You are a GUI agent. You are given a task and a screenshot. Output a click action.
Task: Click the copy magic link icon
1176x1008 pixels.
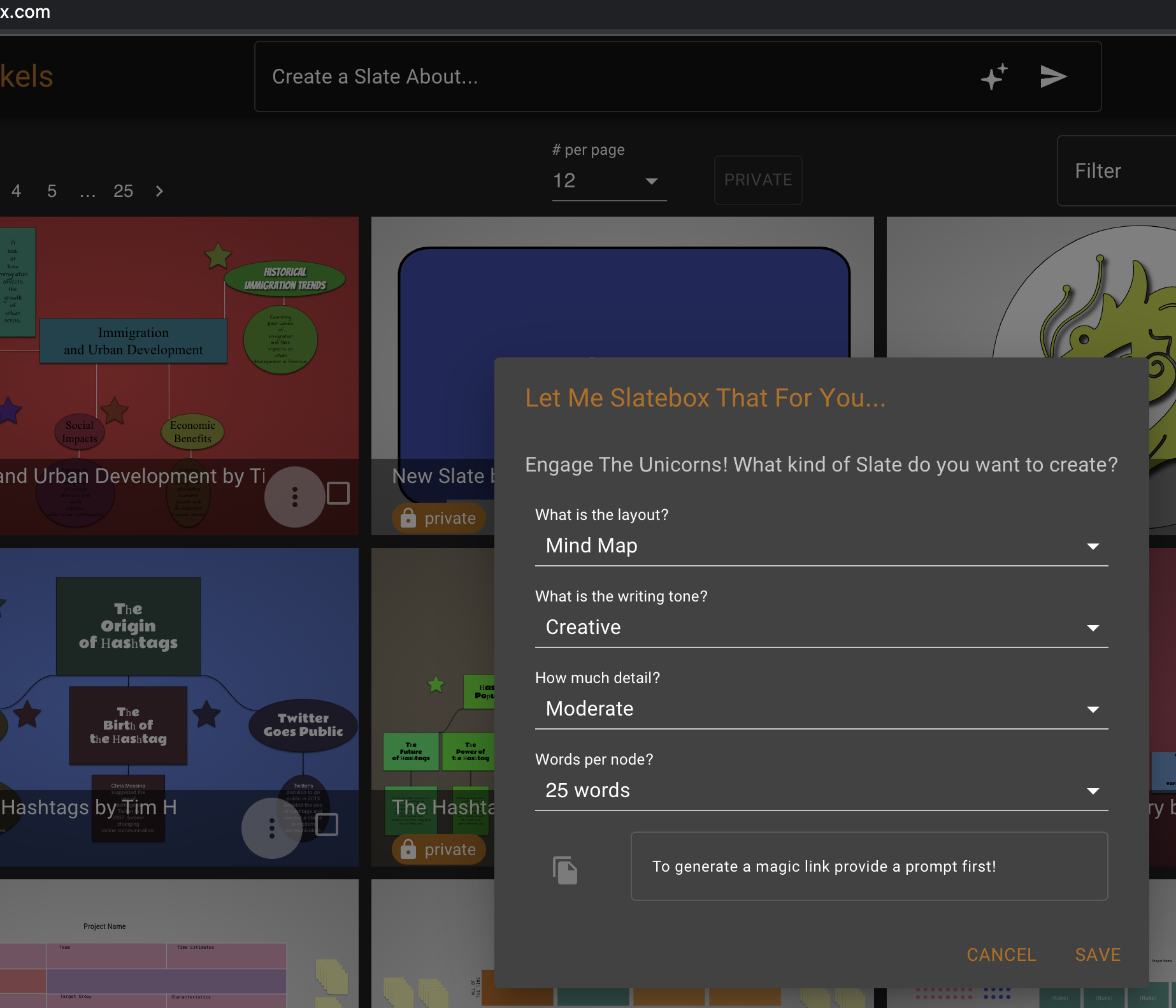coord(565,870)
